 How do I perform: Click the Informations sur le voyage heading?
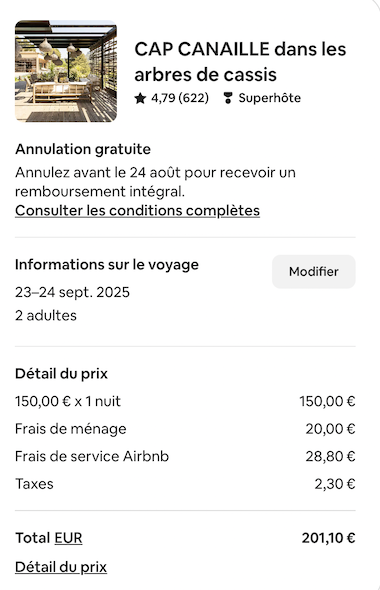pos(107,265)
